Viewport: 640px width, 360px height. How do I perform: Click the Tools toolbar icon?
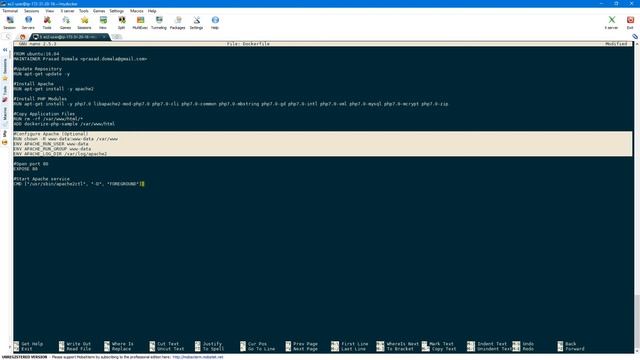coord(47,22)
